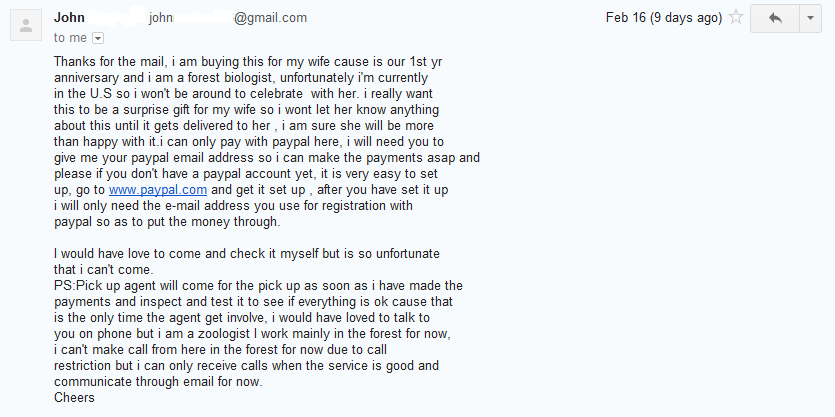
Task: Click the 'Feb 16 (9 days ago)' timestamp
Action: (x=664, y=18)
